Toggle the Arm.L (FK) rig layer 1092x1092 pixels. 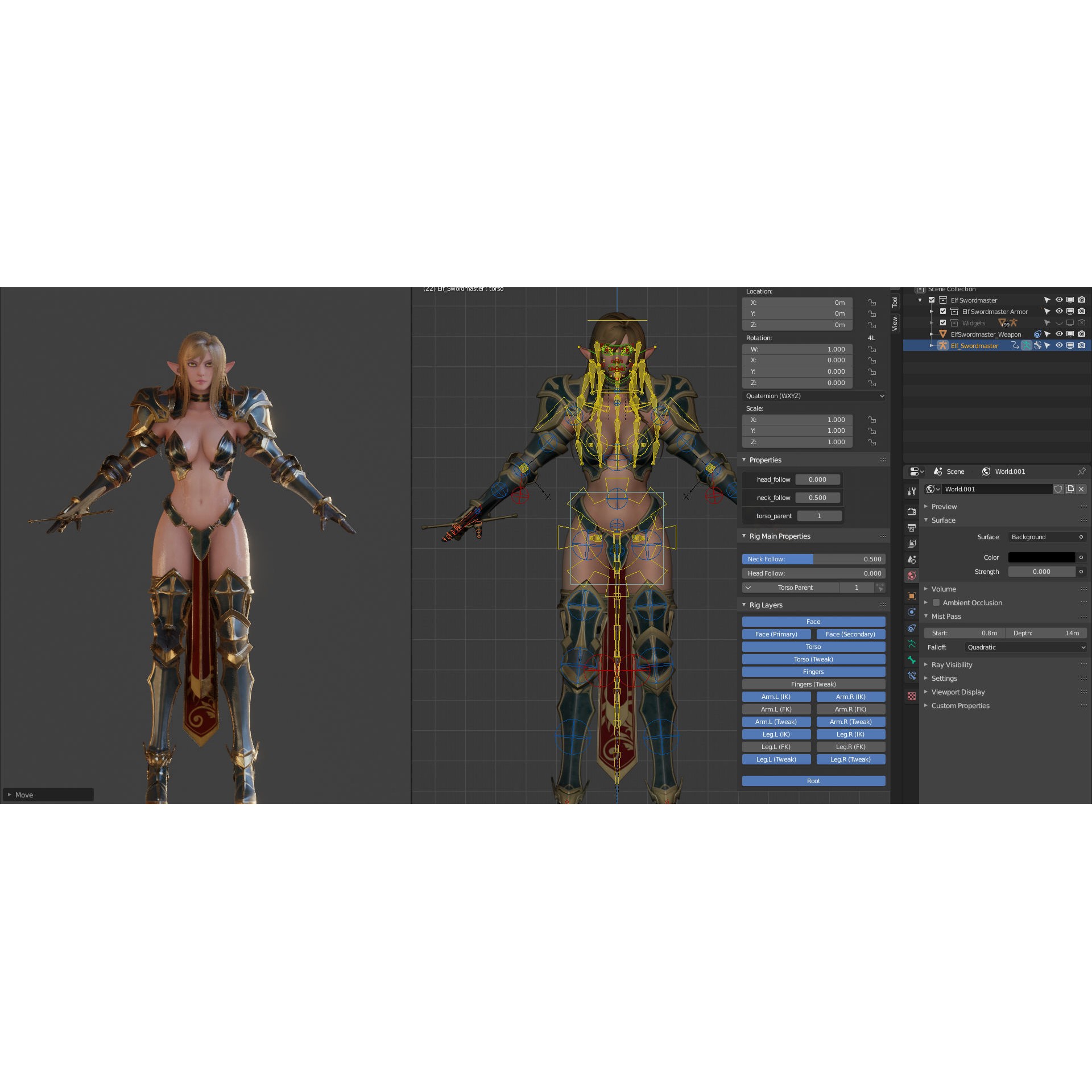click(x=776, y=709)
